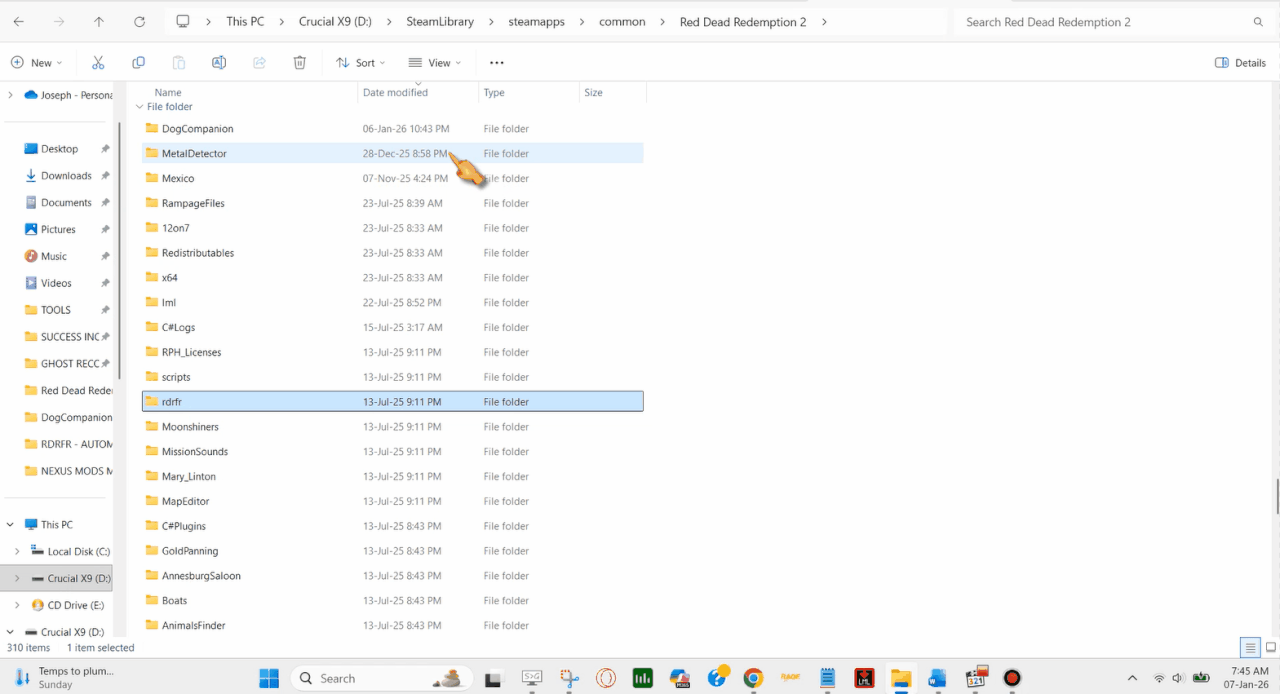Image resolution: width=1280 pixels, height=694 pixels.
Task: Open Pictures in the quick access sidebar
Action: point(58,230)
